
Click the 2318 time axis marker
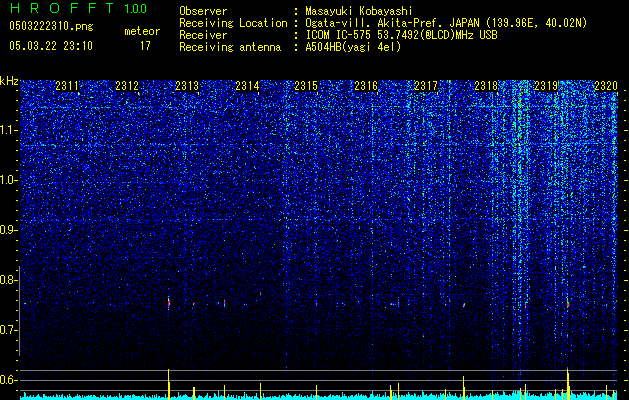486,85
